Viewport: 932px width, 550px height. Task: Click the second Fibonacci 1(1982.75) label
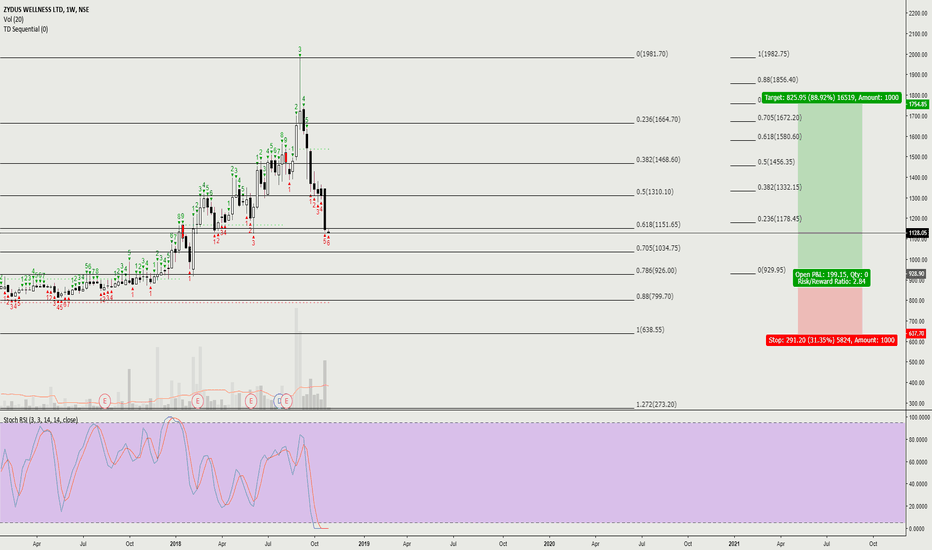tap(773, 54)
